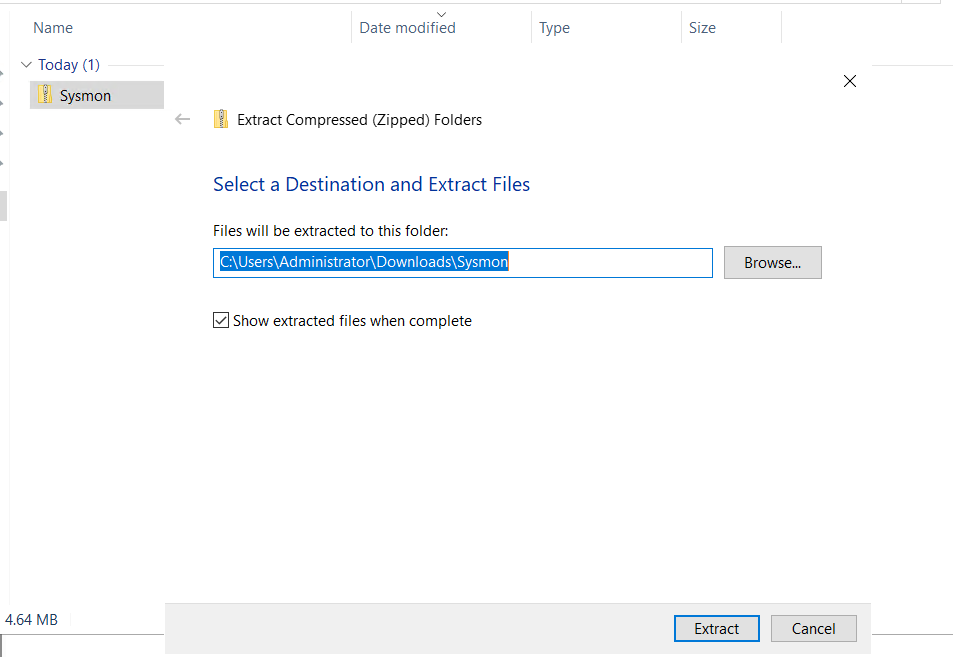Viewport: 953px width, 657px height.
Task: Uncheck Show extracted files when complete
Action: point(221,320)
